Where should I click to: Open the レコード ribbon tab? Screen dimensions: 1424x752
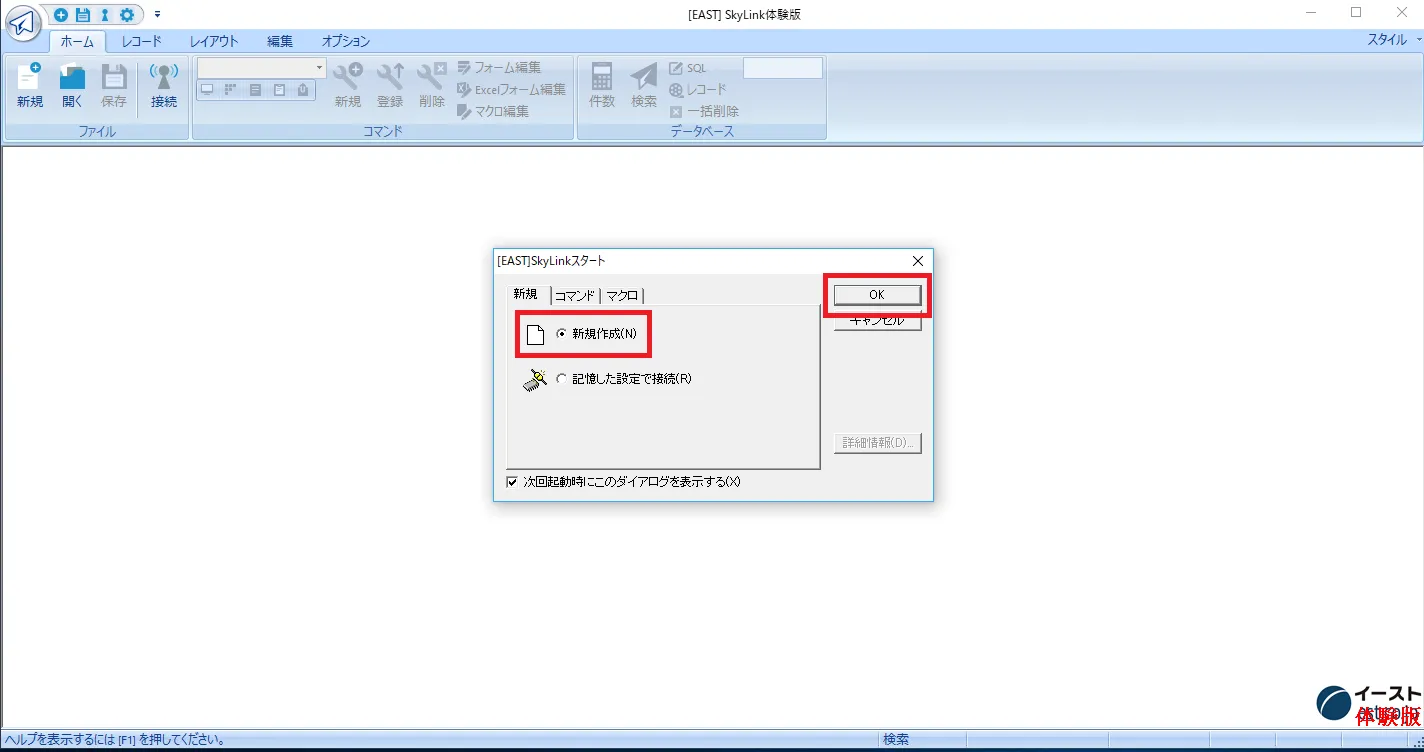point(141,41)
